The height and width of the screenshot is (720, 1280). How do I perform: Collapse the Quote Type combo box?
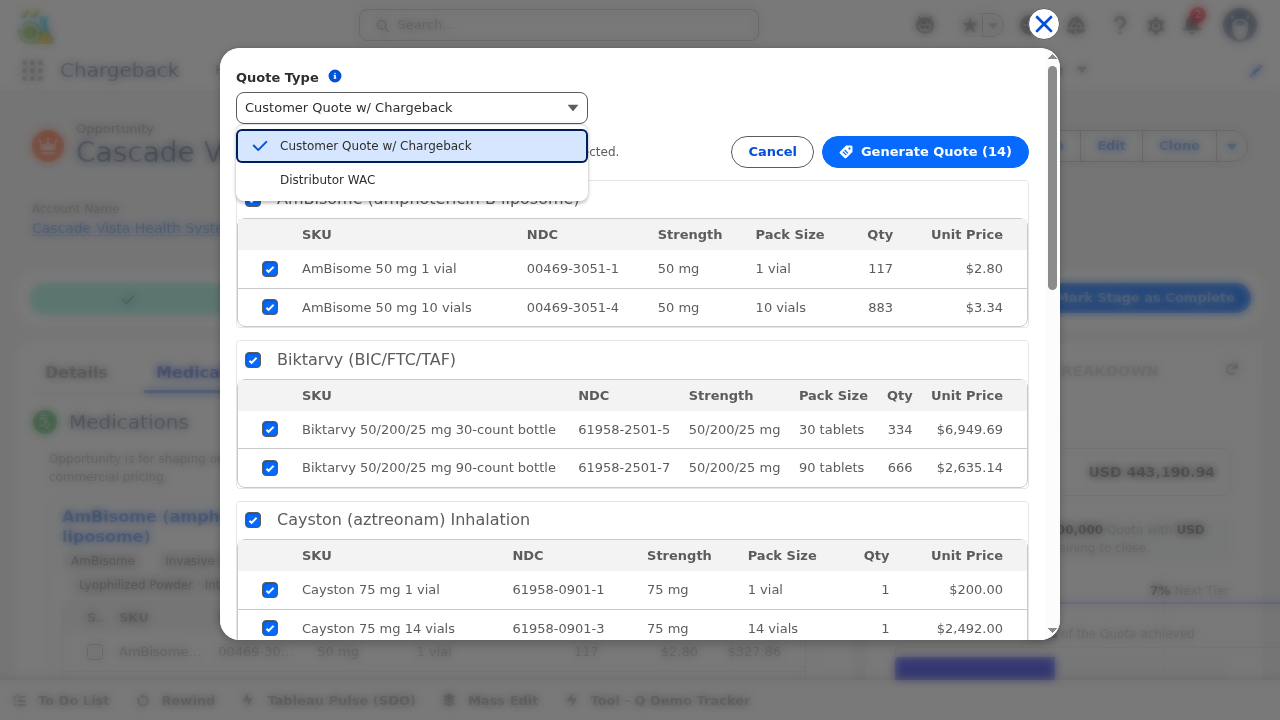pyautogui.click(x=412, y=108)
